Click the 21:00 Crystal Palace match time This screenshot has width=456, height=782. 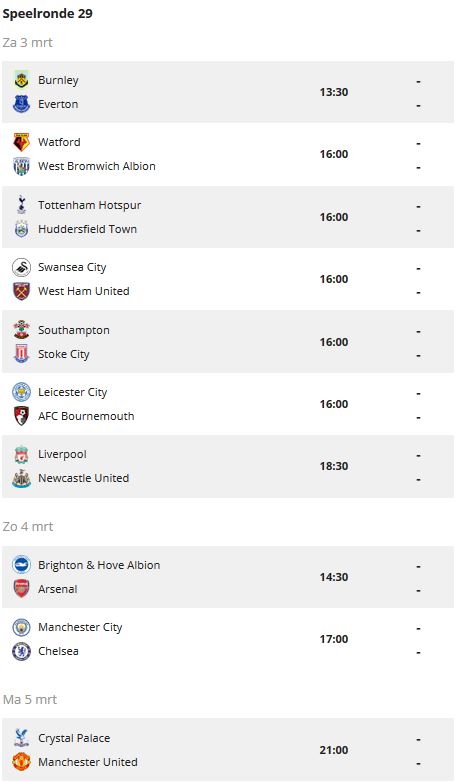[x=334, y=750]
